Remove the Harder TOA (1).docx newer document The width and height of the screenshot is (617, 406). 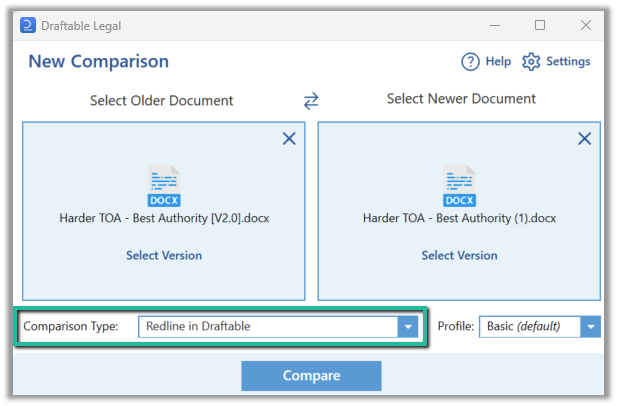[585, 138]
